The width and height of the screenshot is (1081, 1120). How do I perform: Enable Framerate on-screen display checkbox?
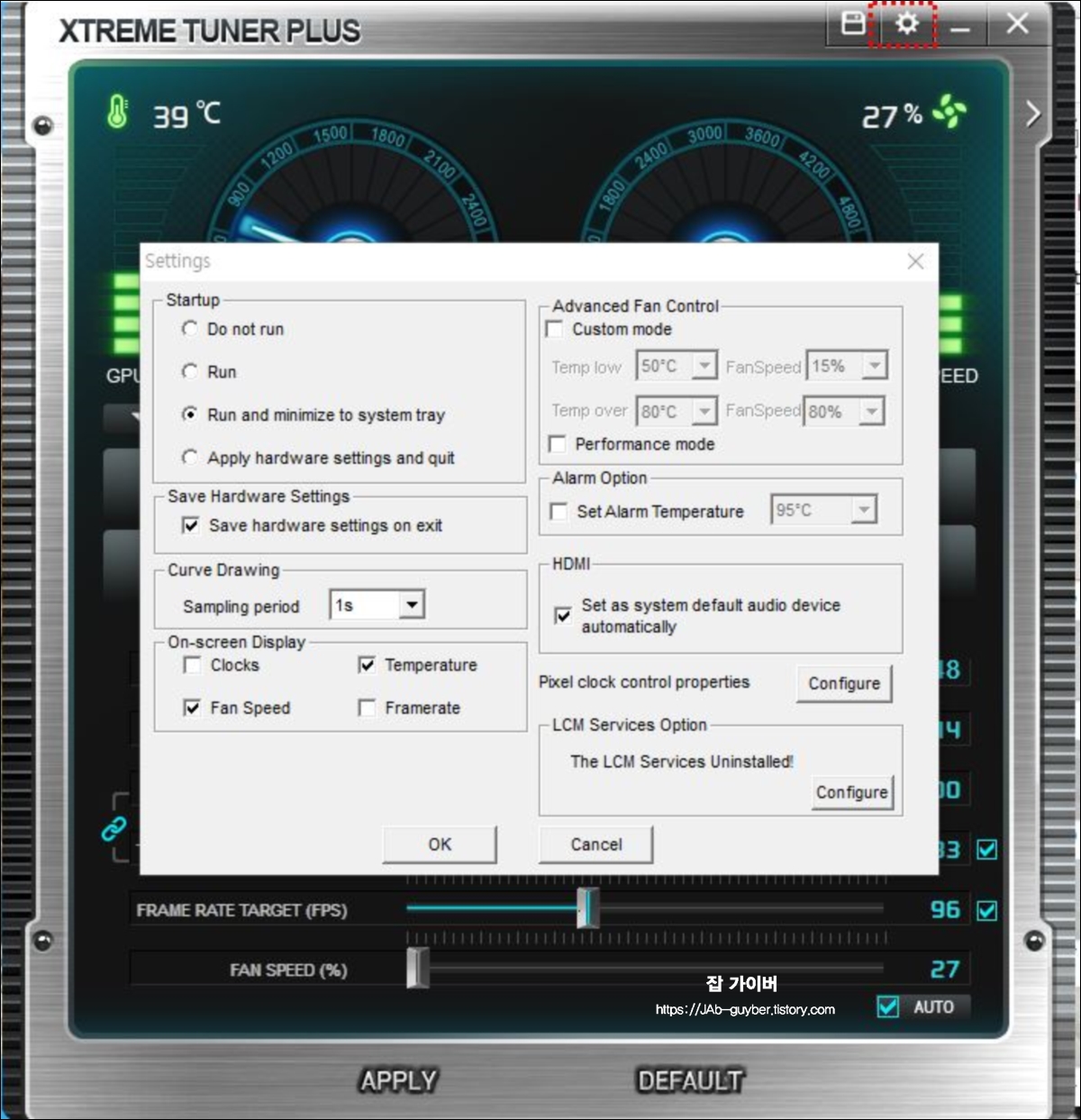[x=367, y=708]
